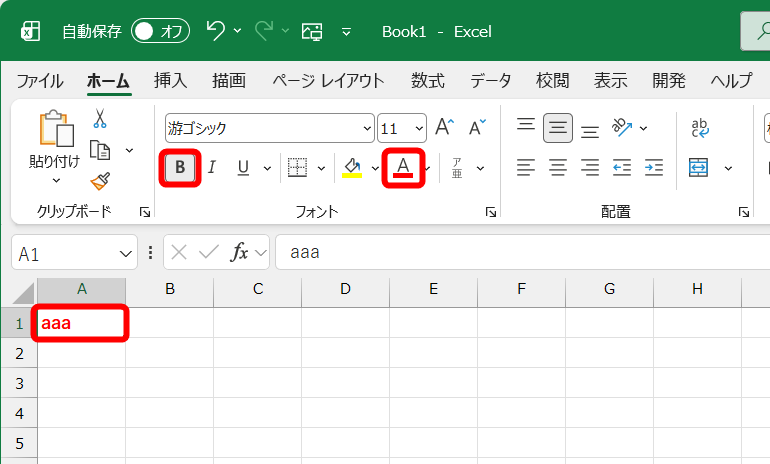Open the Name Box A1 dropdown
The height and width of the screenshot is (464, 770).
[126, 253]
